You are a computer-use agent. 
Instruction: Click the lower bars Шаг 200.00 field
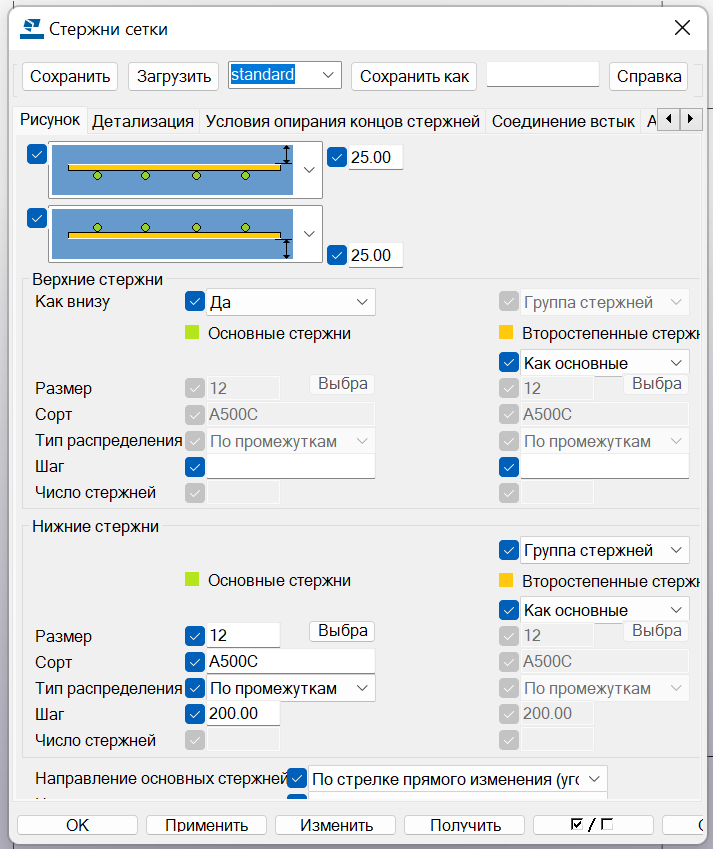(x=243, y=713)
